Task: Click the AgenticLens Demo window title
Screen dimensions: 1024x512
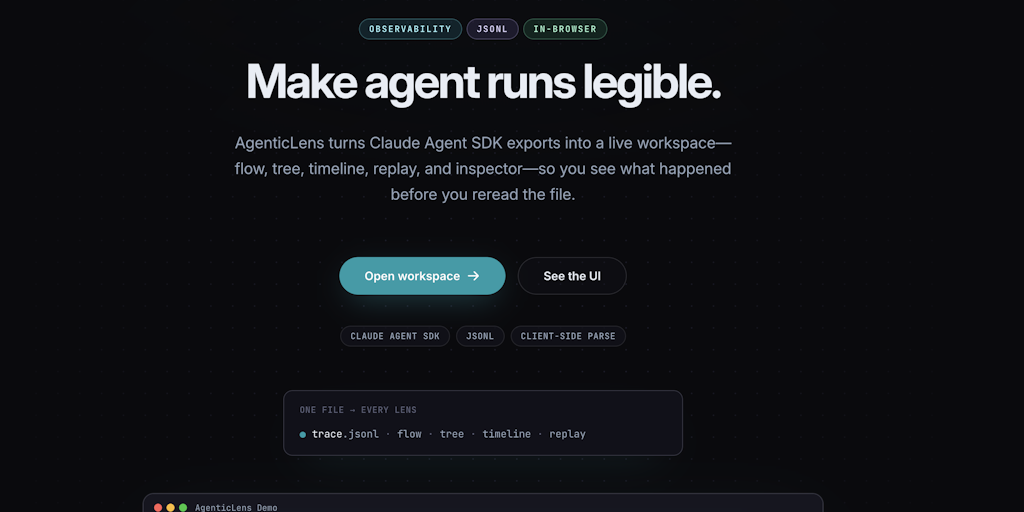Action: coord(236,507)
